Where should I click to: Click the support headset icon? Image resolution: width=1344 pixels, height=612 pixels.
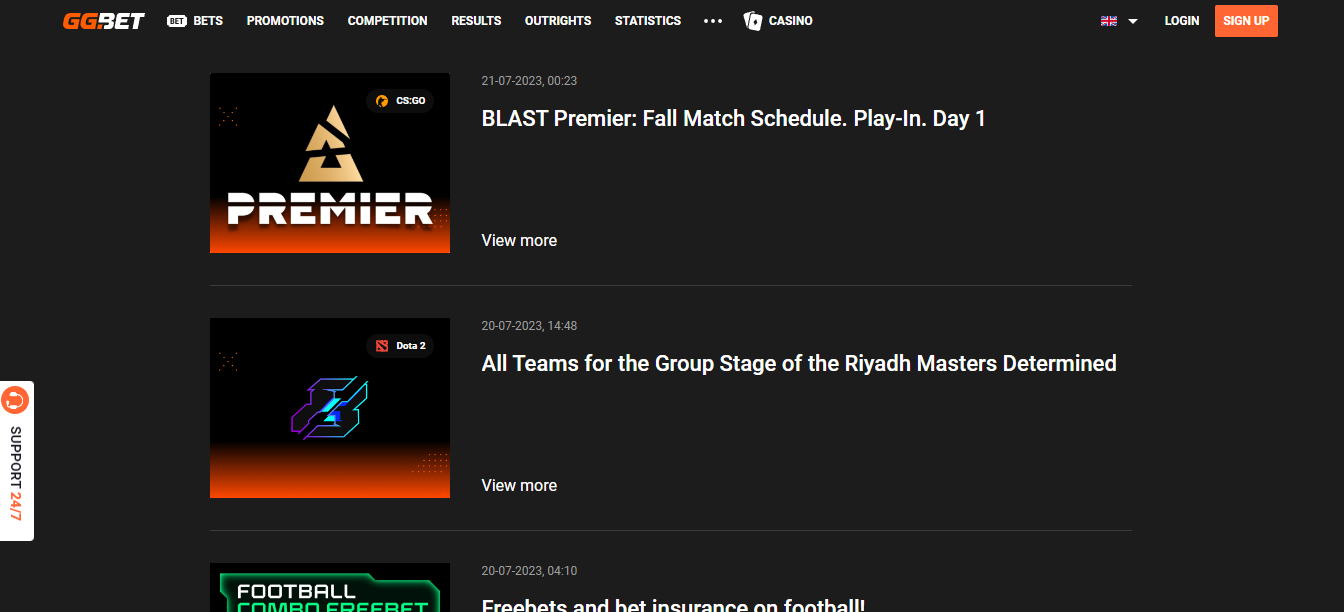[15, 400]
